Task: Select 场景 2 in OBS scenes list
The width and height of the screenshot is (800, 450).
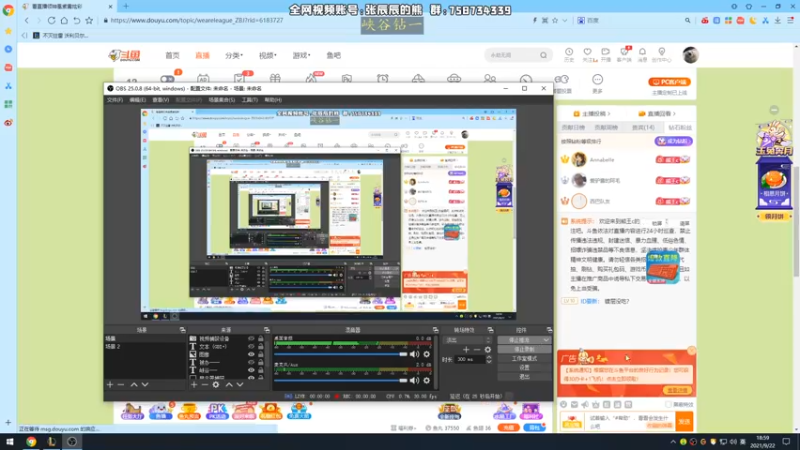Action: (x=144, y=346)
